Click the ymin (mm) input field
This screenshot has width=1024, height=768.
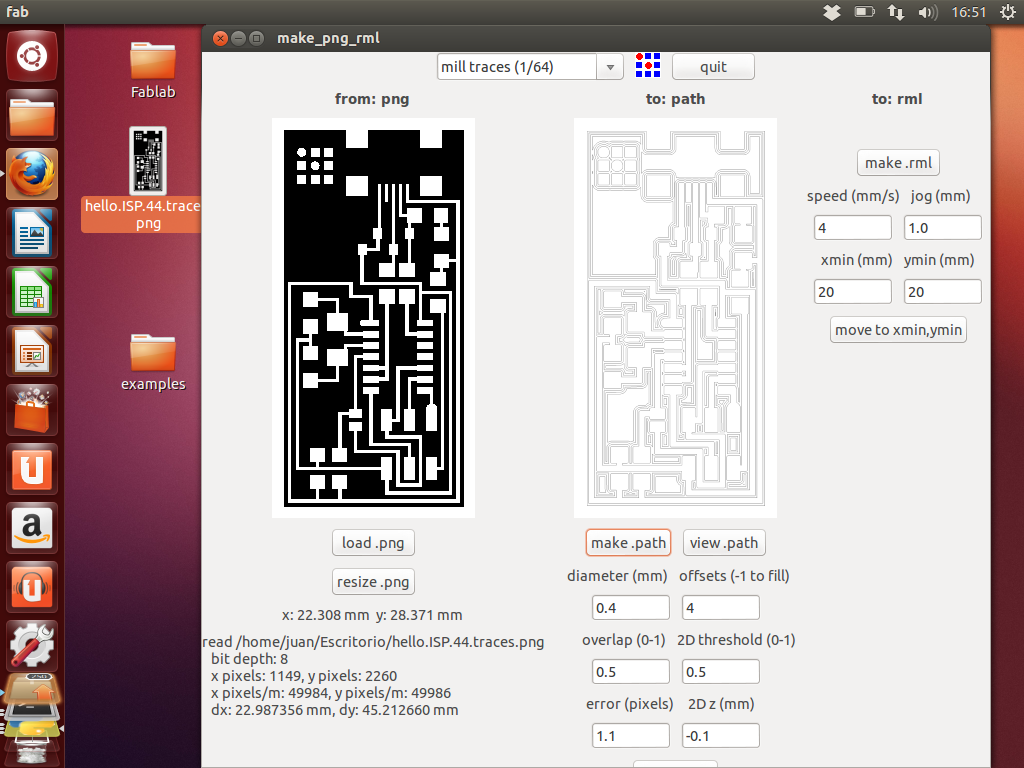[x=942, y=292]
